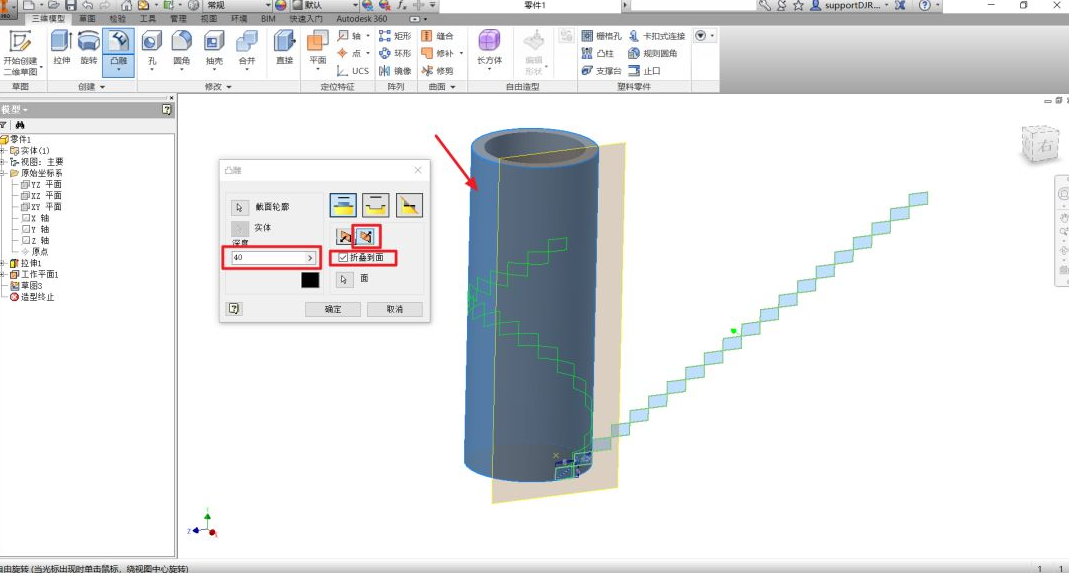Select Rectangular pattern (矩形)
Screen dimensions: 1069x573
pos(395,35)
